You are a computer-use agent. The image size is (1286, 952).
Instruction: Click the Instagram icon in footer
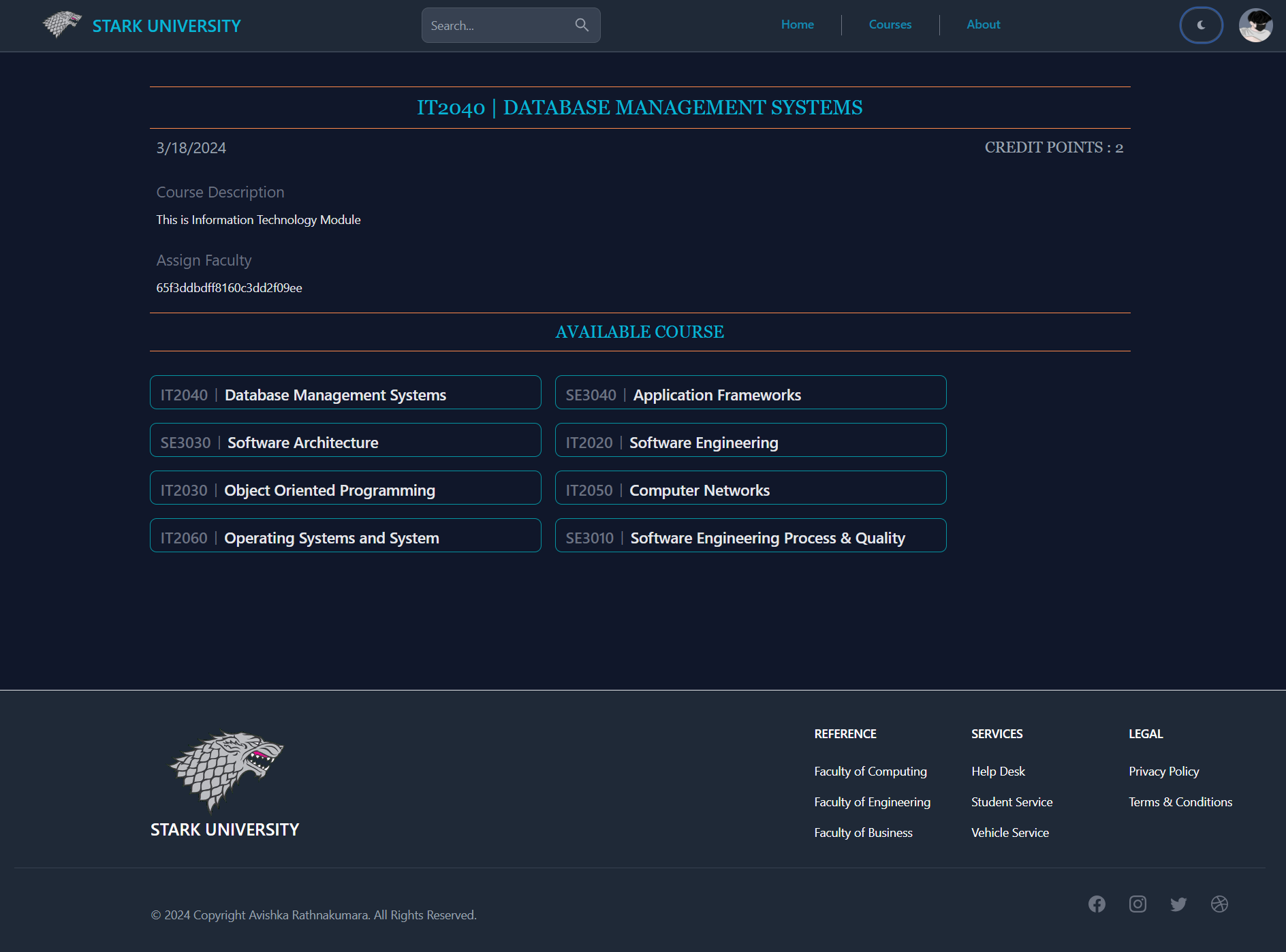click(x=1138, y=904)
